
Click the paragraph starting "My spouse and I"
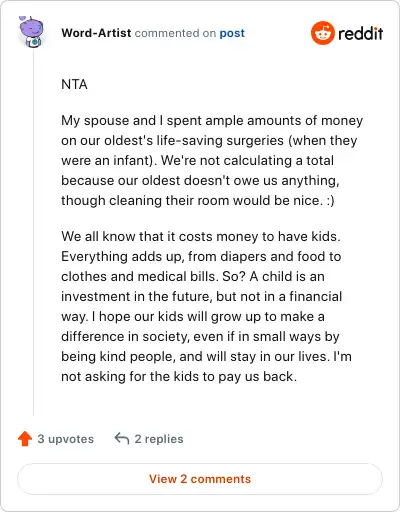pos(212,160)
